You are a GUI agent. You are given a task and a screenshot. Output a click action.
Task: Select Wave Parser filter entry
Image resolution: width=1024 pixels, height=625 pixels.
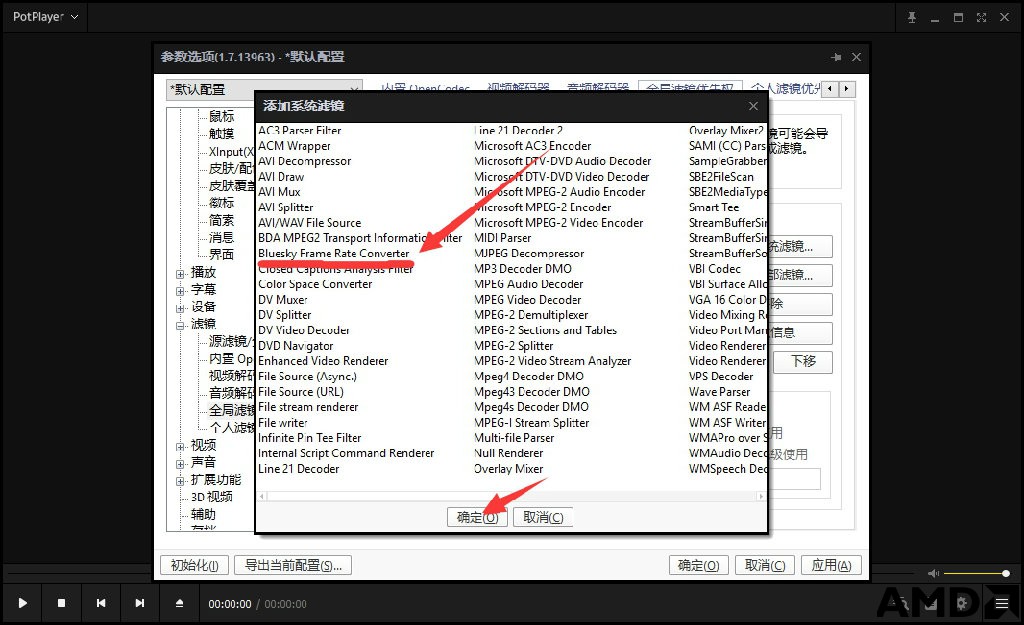pos(719,392)
